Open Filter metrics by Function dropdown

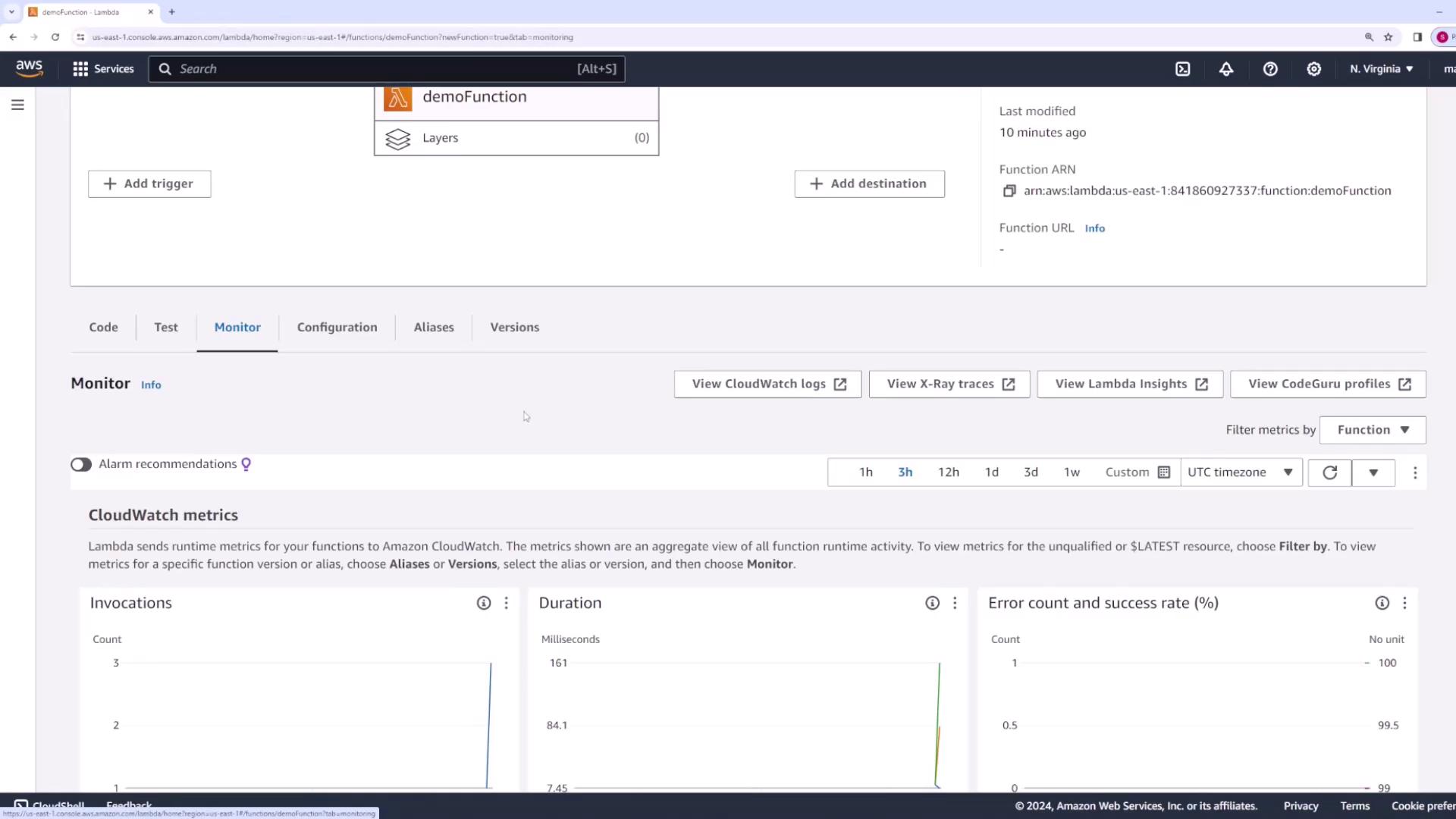1372,430
